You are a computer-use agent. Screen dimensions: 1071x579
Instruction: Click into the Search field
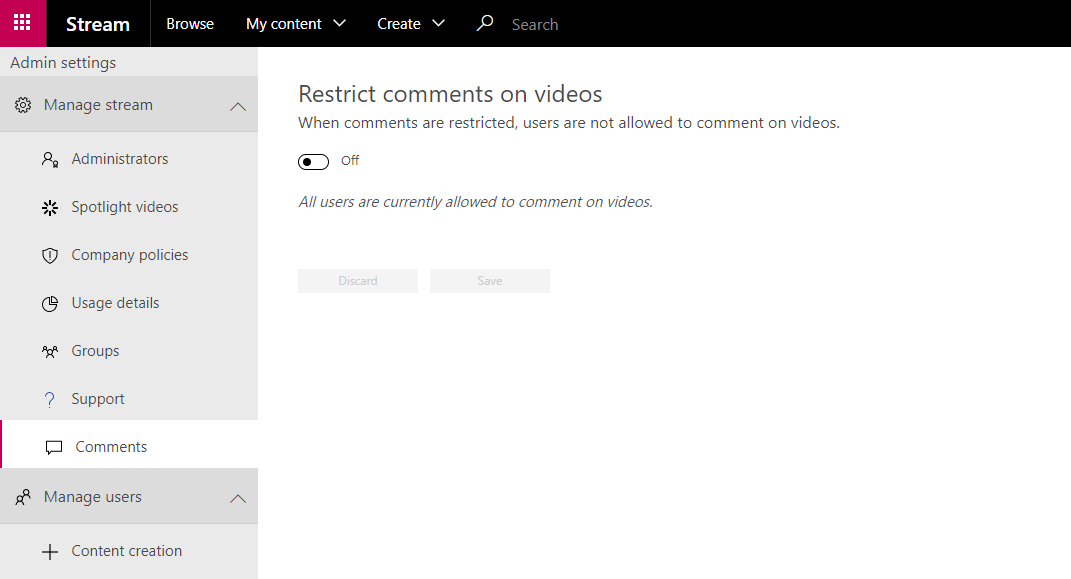point(615,25)
